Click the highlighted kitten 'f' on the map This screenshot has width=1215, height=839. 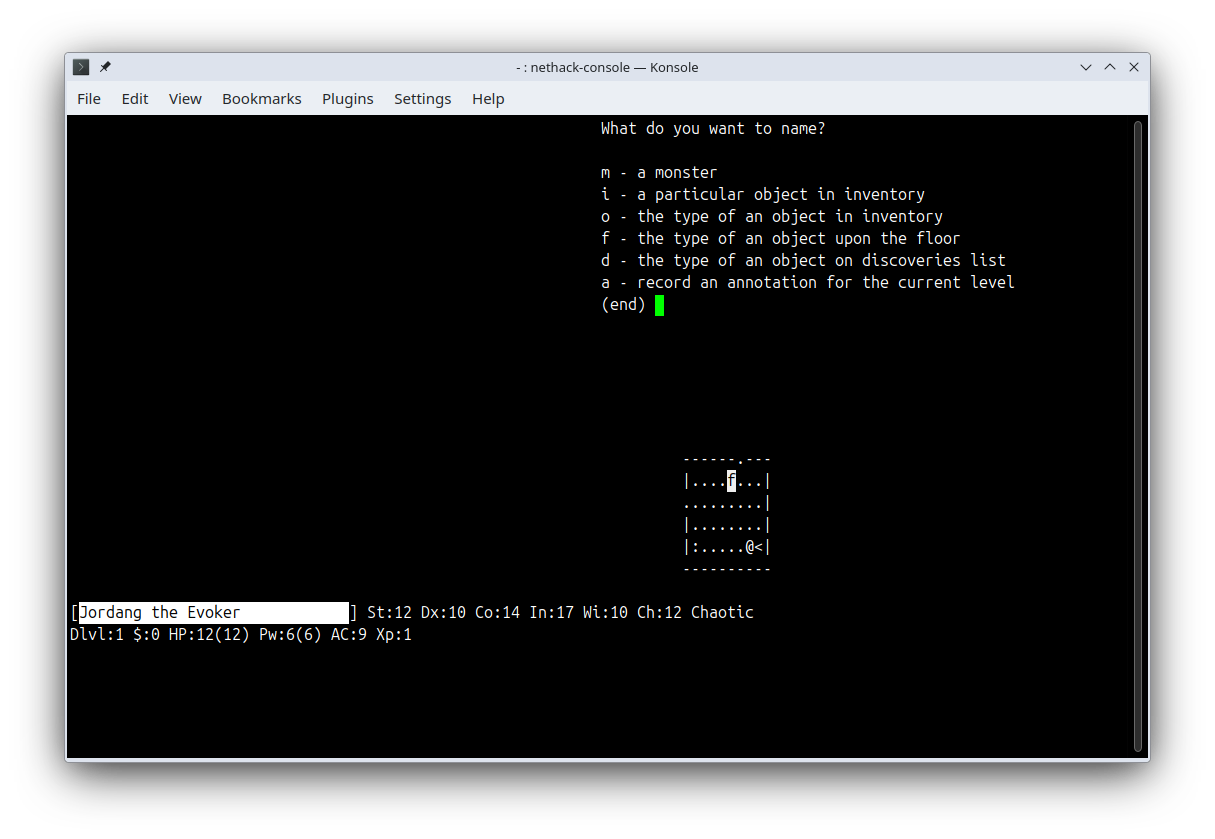click(x=732, y=481)
